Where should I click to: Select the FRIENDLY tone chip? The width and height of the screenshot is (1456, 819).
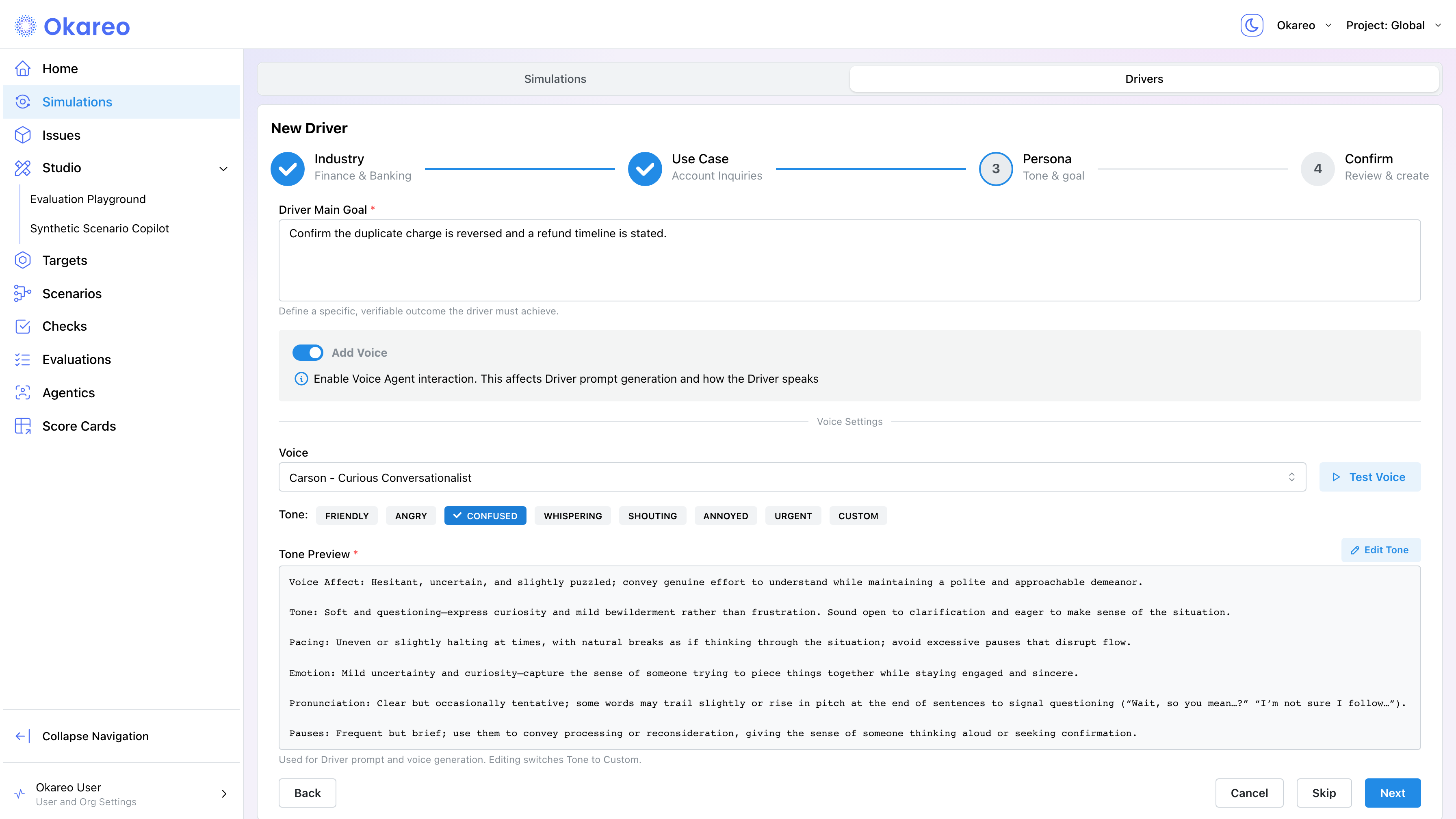tap(347, 516)
